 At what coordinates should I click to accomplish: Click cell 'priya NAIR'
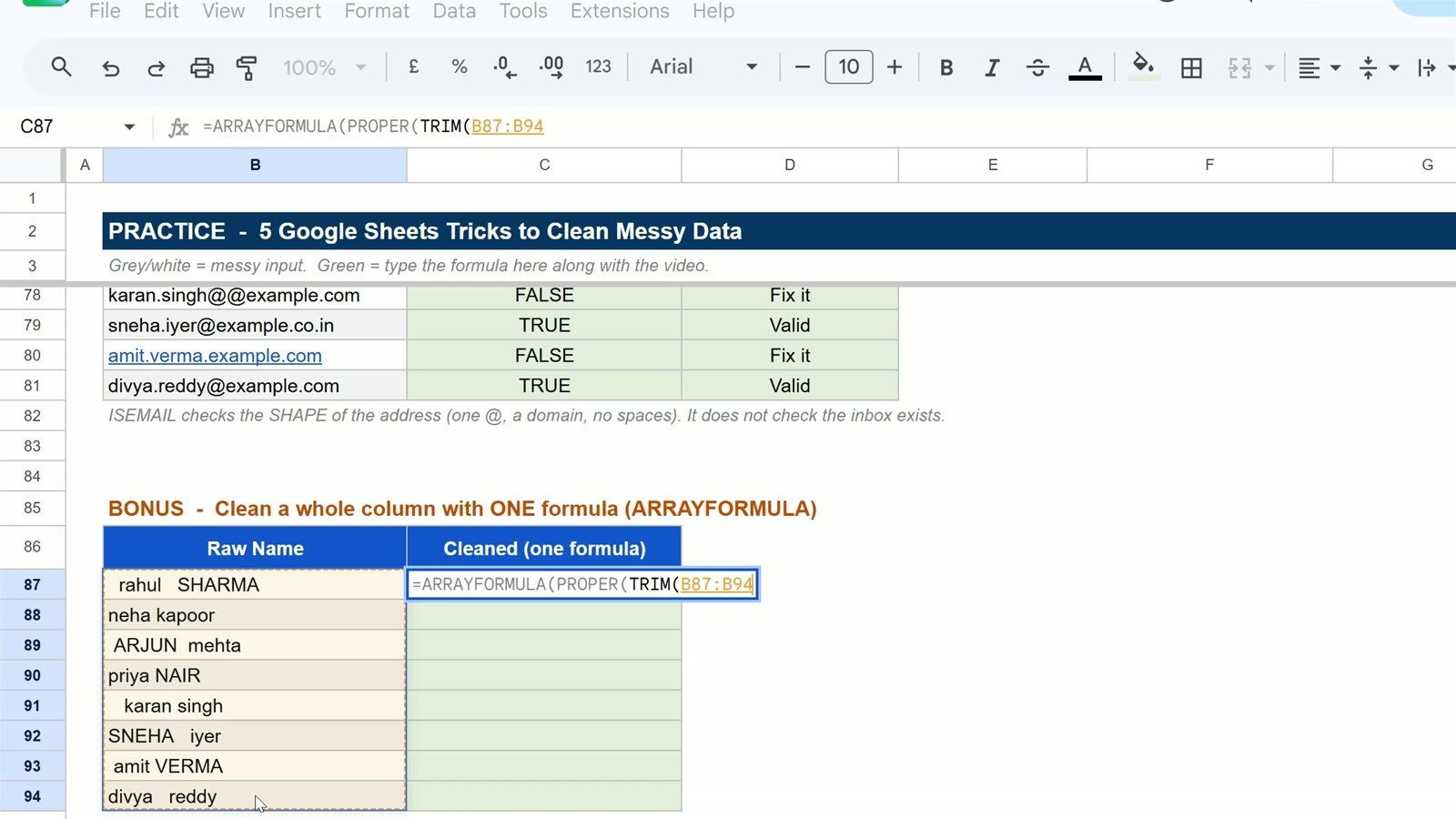255,675
